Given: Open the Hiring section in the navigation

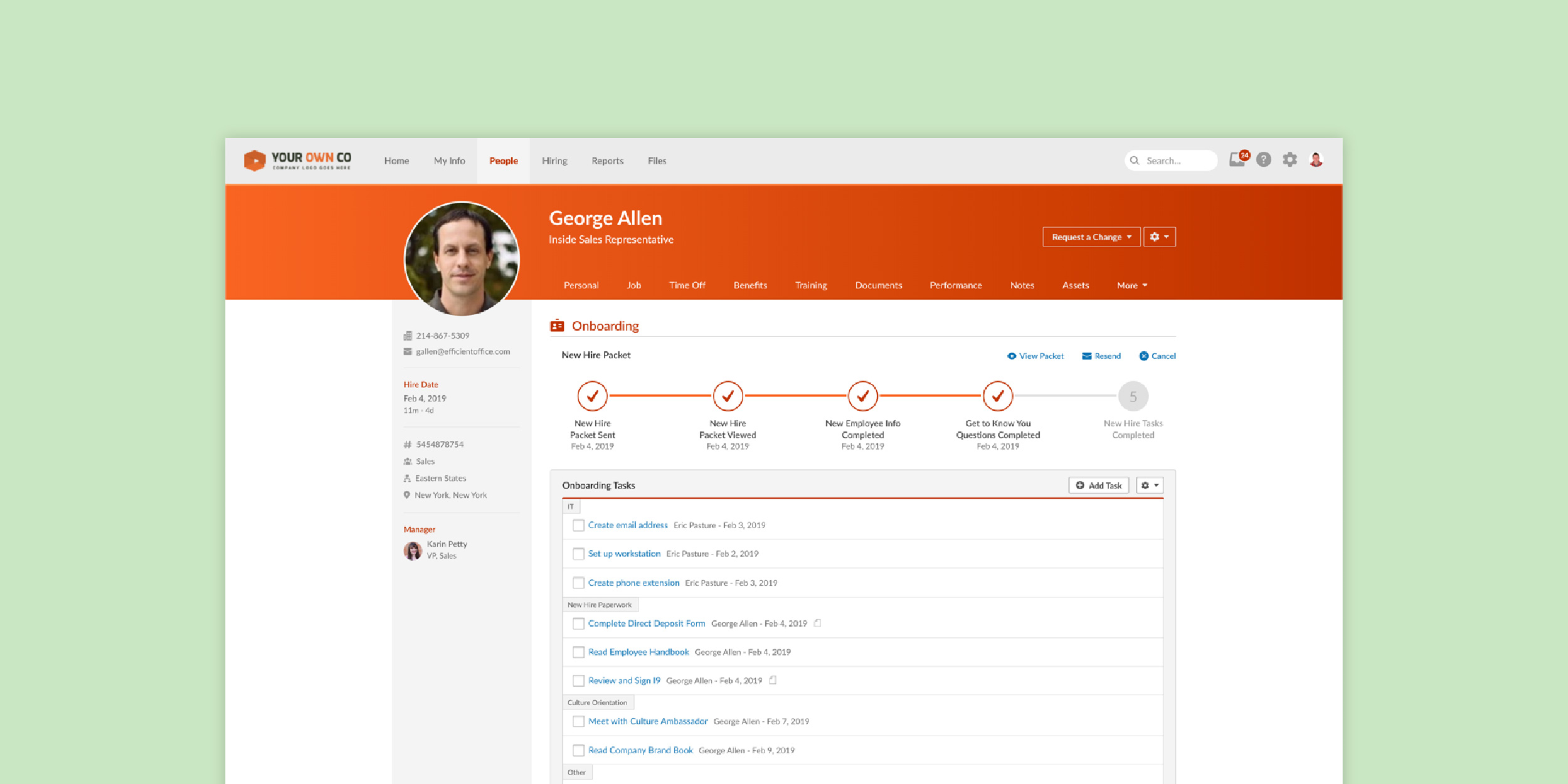Looking at the screenshot, I should (x=554, y=161).
